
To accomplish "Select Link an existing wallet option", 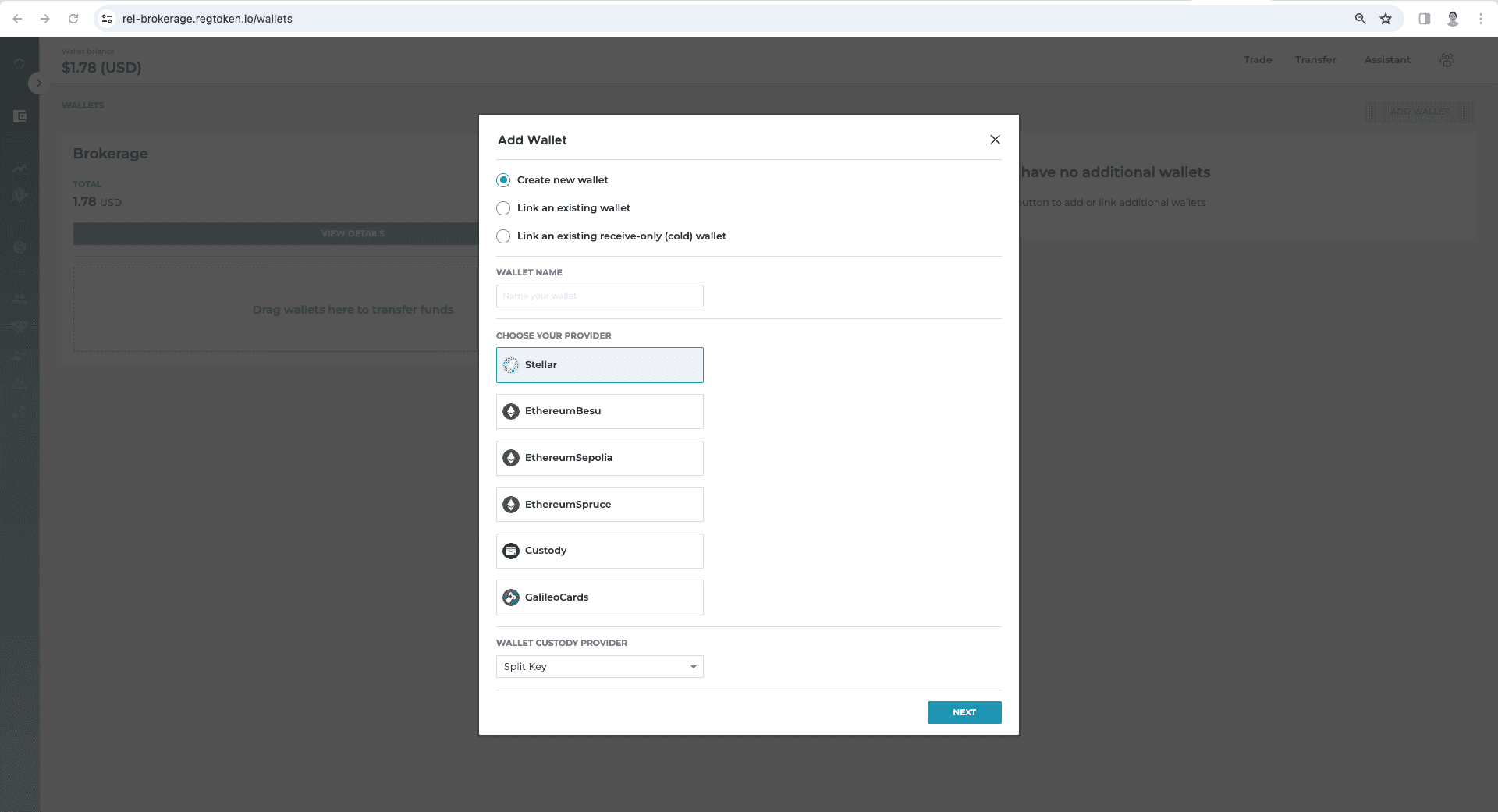I will (x=503, y=208).
